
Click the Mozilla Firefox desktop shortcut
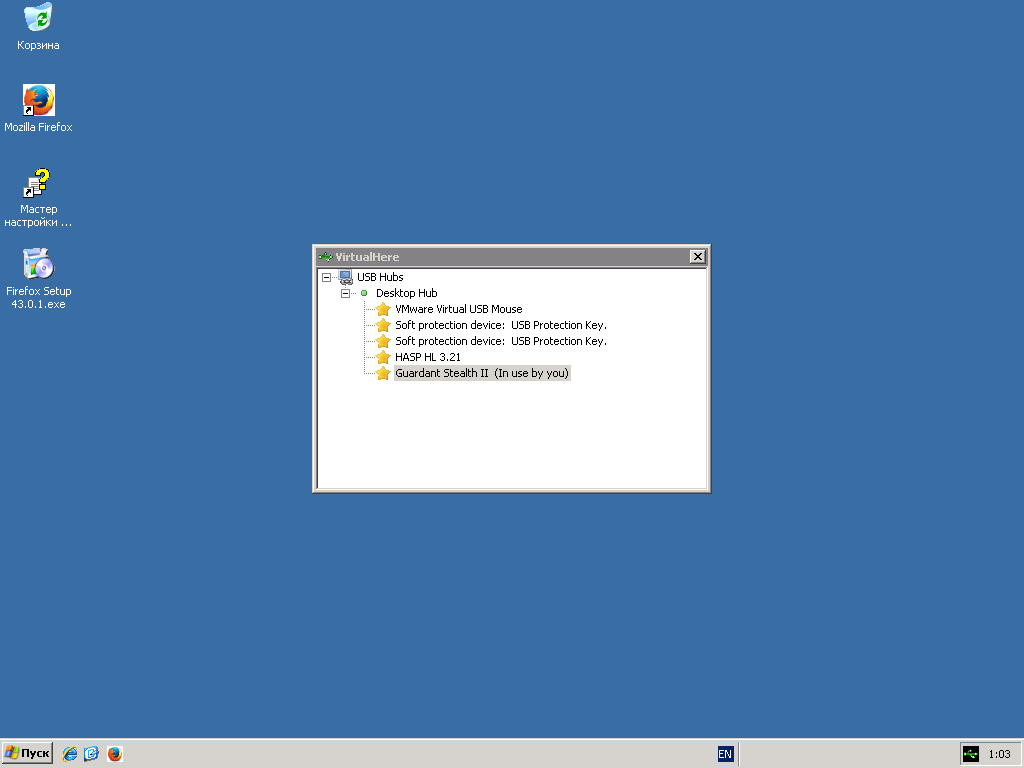tap(38, 100)
